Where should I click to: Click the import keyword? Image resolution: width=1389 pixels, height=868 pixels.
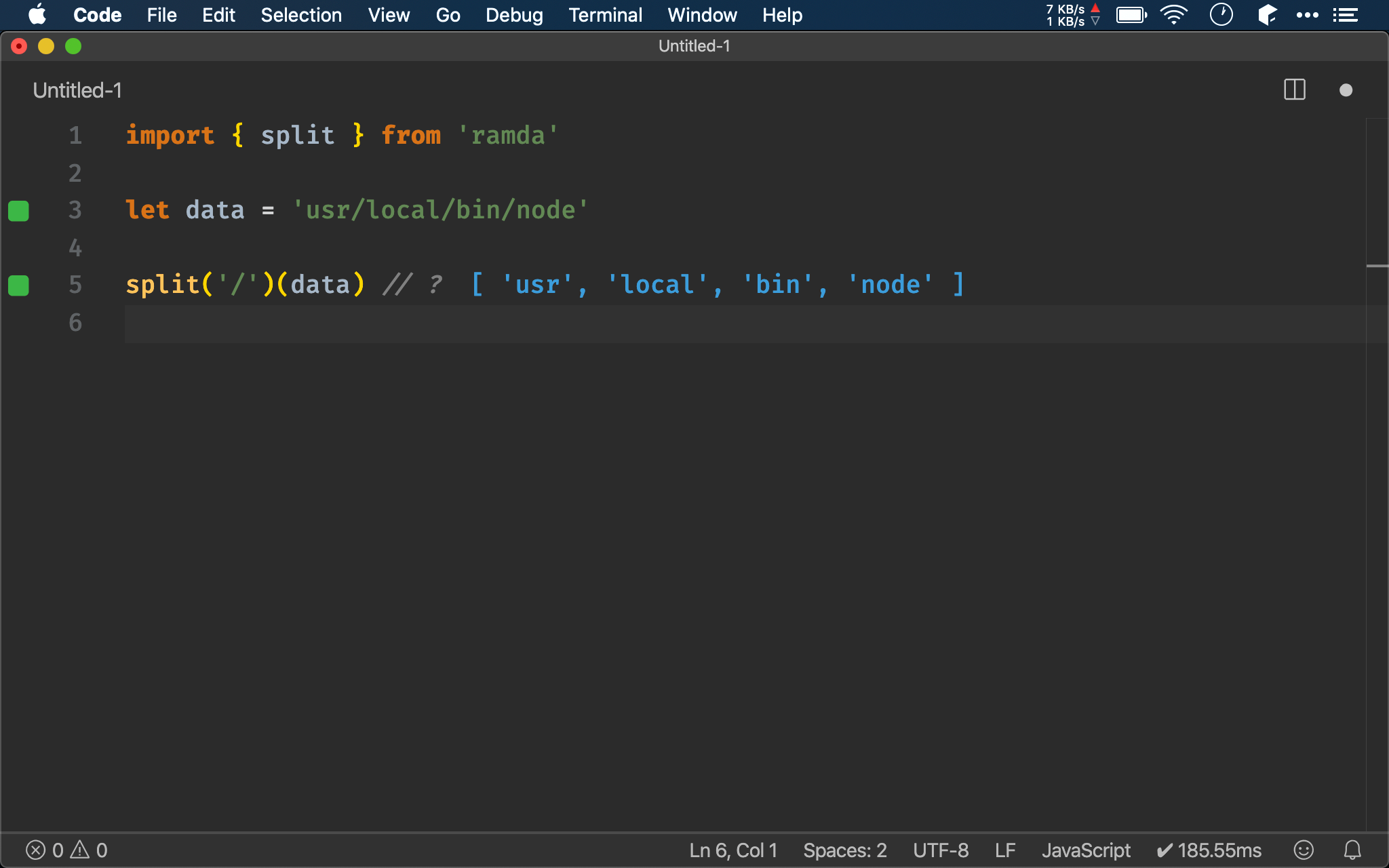click(170, 135)
